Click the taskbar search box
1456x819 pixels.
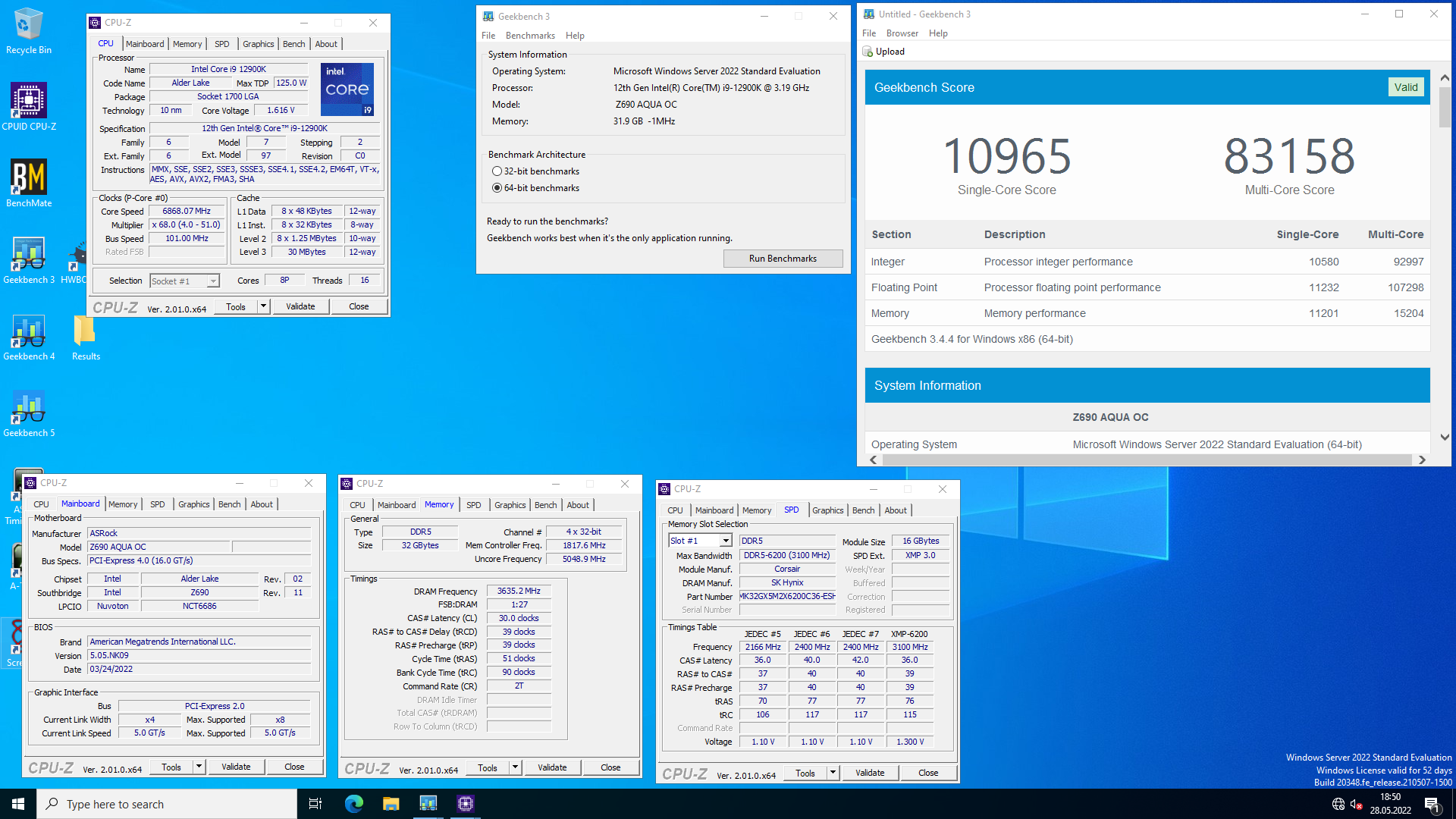pyautogui.click(x=167, y=804)
